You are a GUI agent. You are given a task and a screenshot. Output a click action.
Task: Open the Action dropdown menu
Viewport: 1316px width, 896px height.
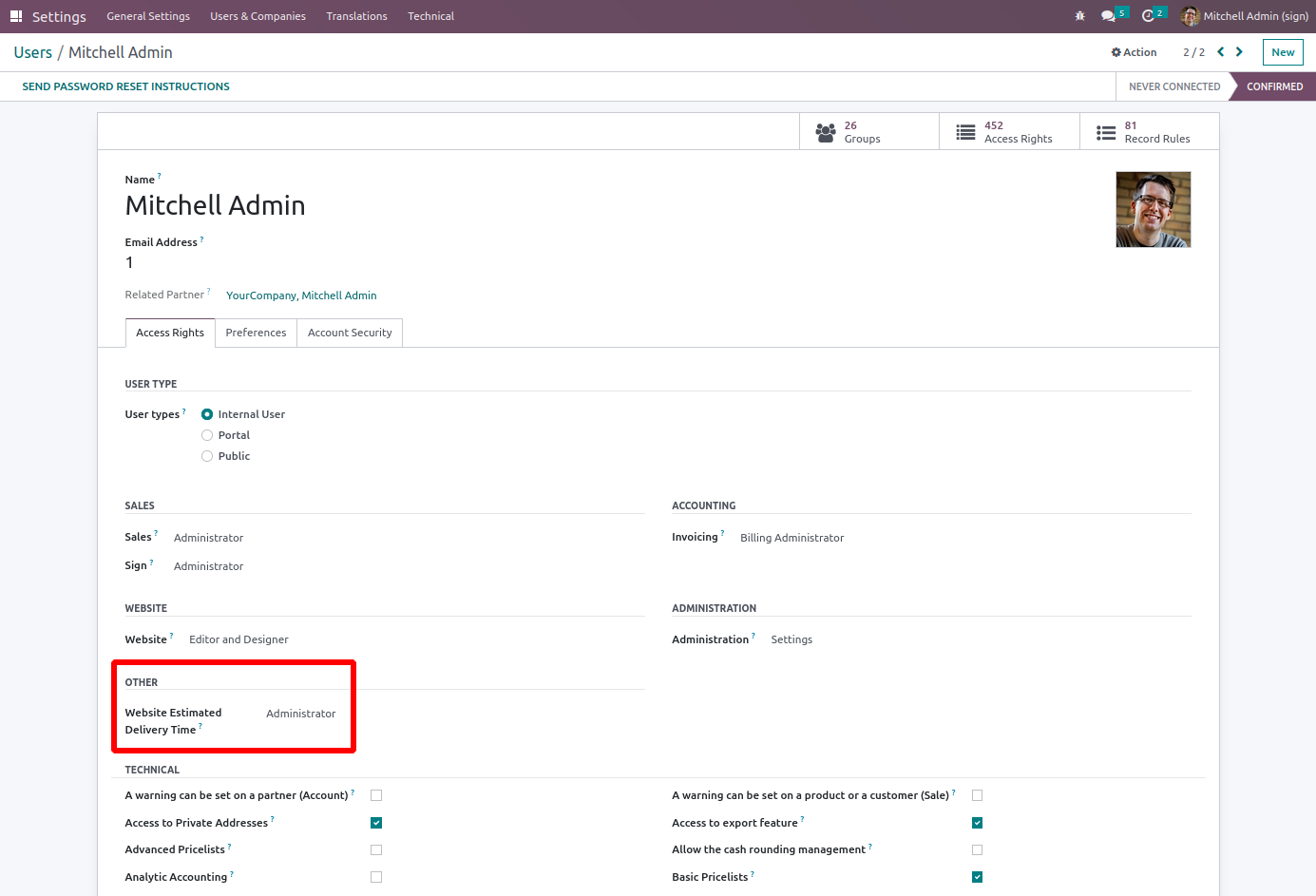1134,52
